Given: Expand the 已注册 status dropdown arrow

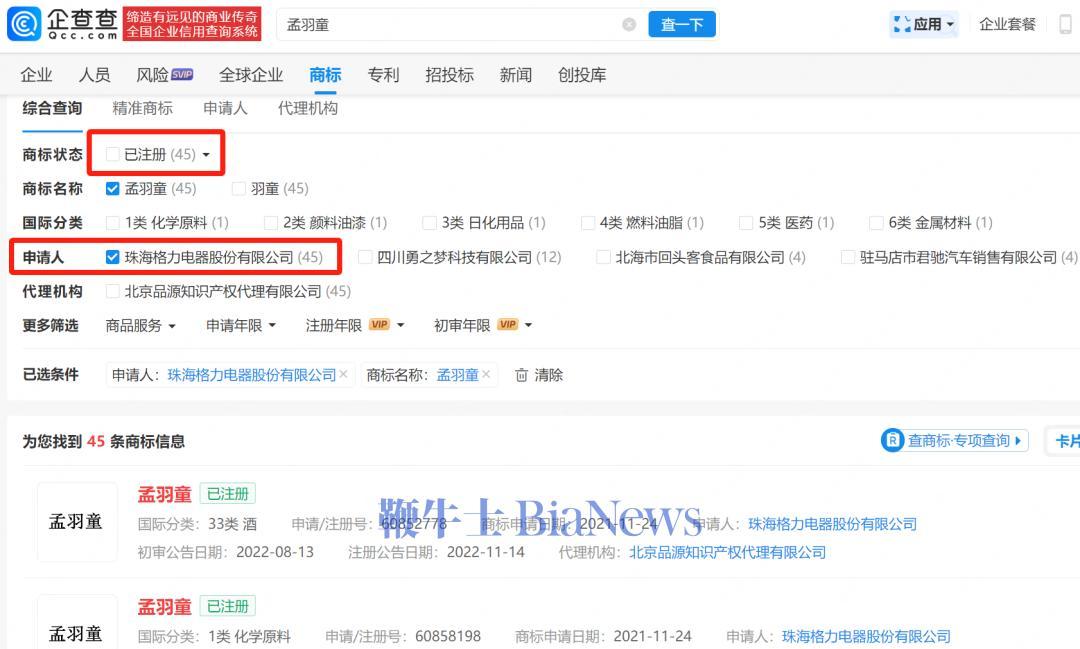Looking at the screenshot, I should tap(206, 155).
